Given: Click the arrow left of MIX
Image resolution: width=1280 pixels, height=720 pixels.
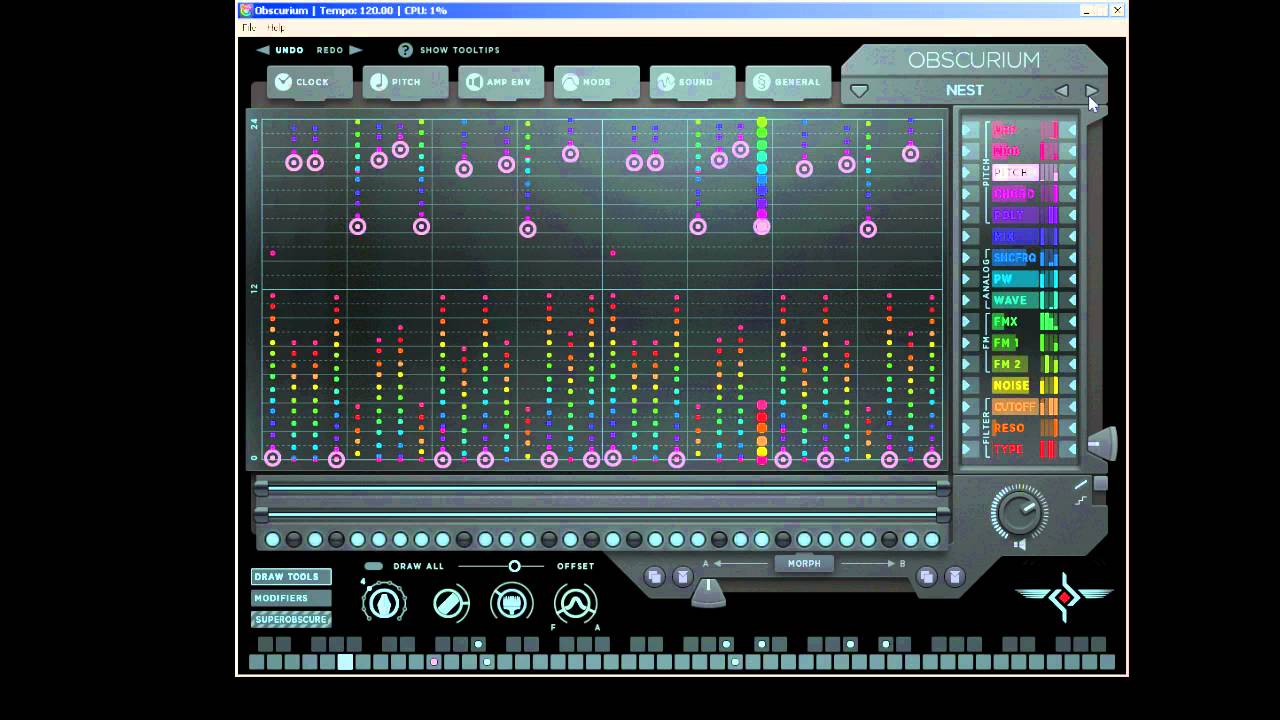Looking at the screenshot, I should click(x=969, y=237).
